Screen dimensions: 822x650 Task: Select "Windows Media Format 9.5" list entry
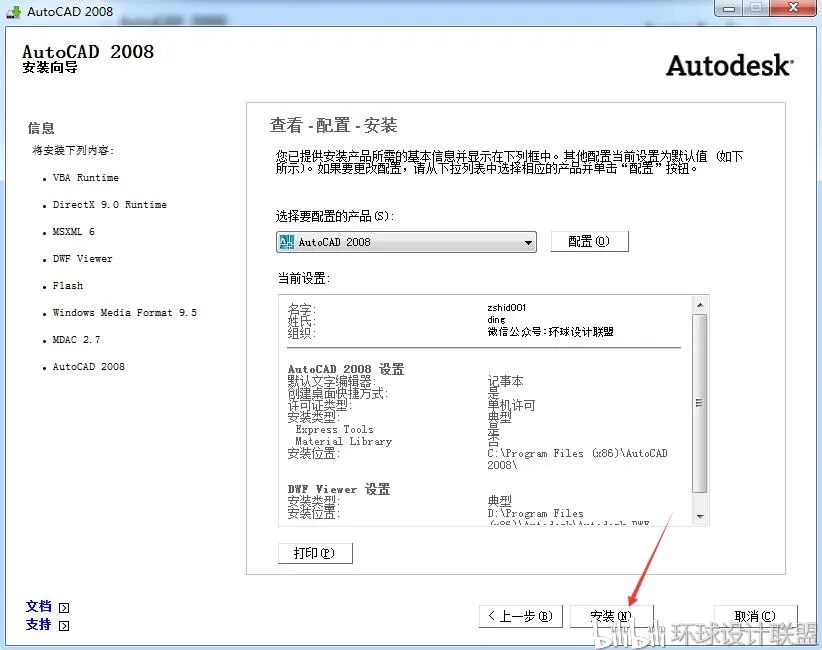point(125,312)
